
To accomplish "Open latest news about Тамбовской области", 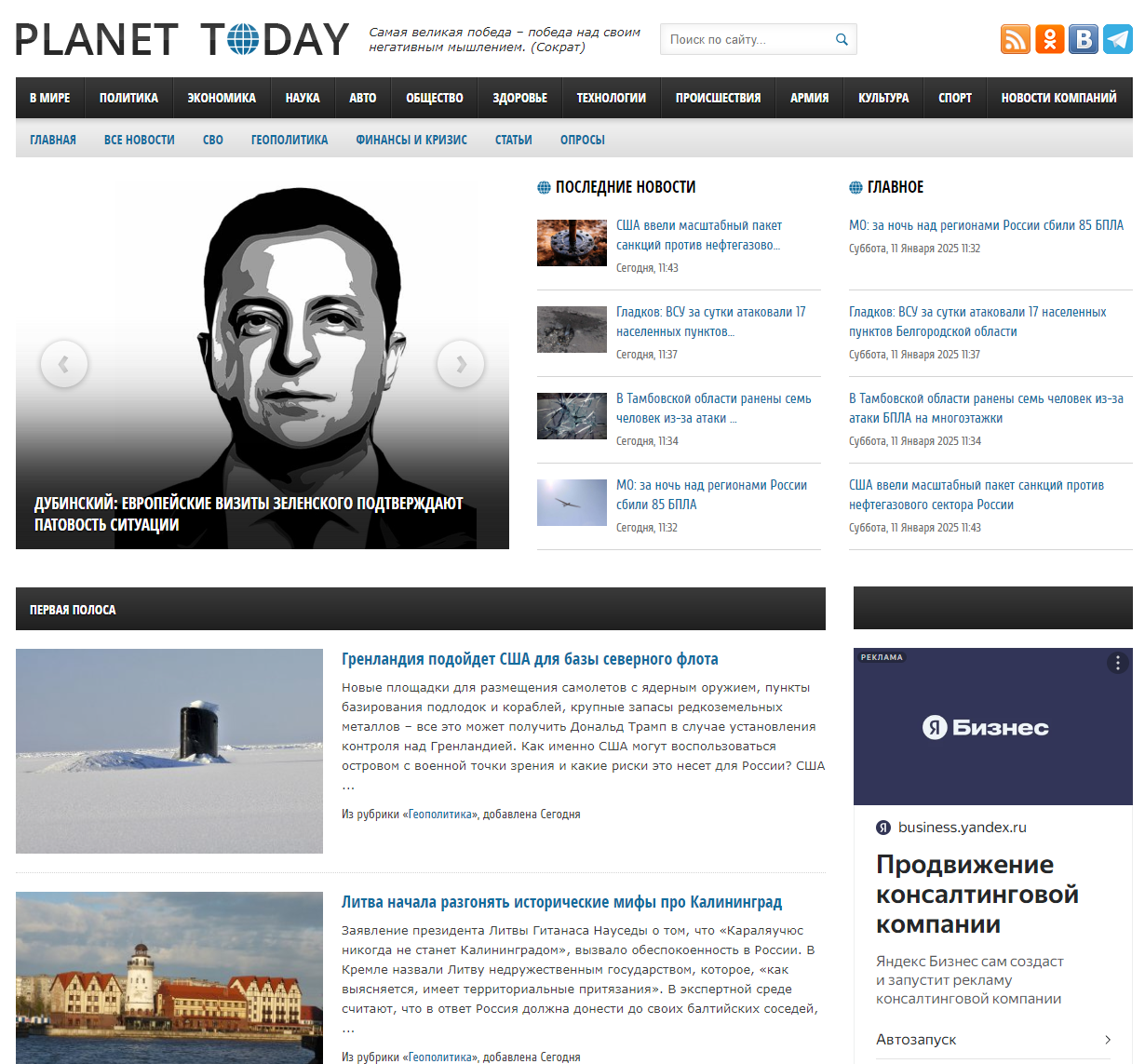I will click(714, 409).
